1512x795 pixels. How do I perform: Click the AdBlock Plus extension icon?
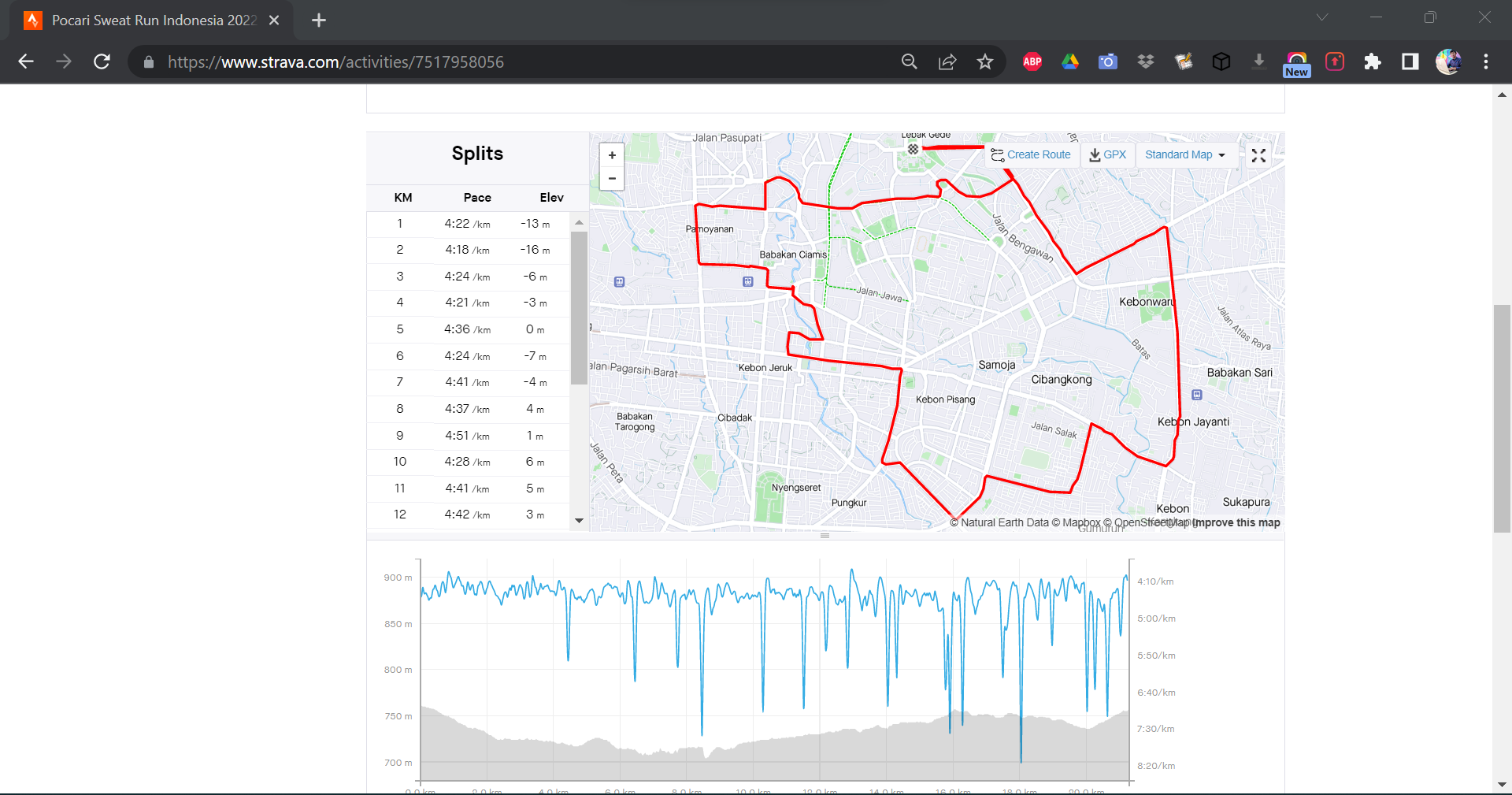coord(1032,62)
